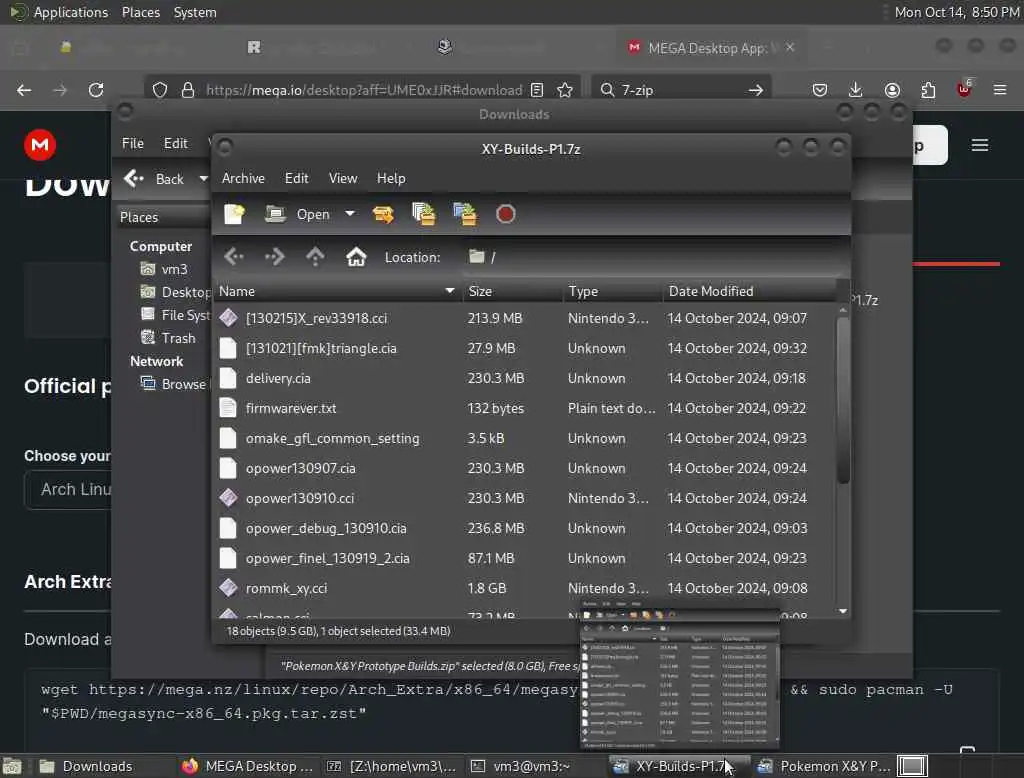Create new archive toolbar icon
1024x778 pixels.
coord(234,214)
